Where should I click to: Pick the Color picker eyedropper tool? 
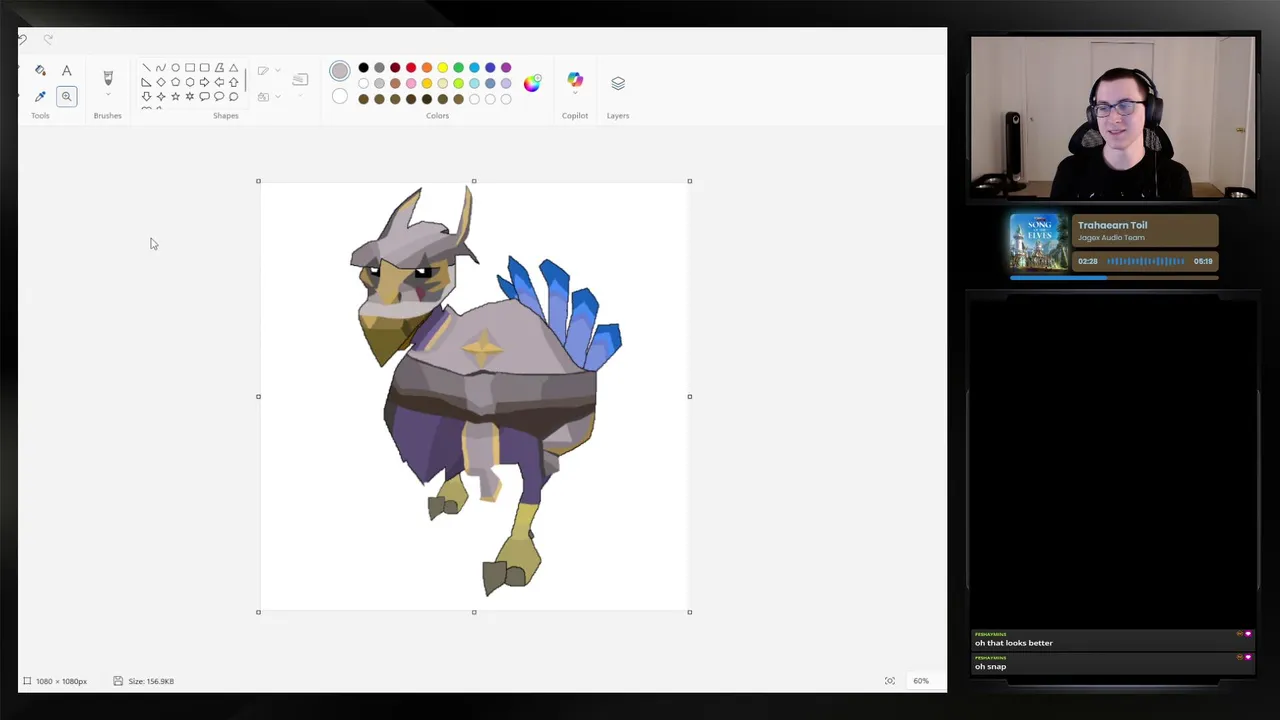[40, 96]
